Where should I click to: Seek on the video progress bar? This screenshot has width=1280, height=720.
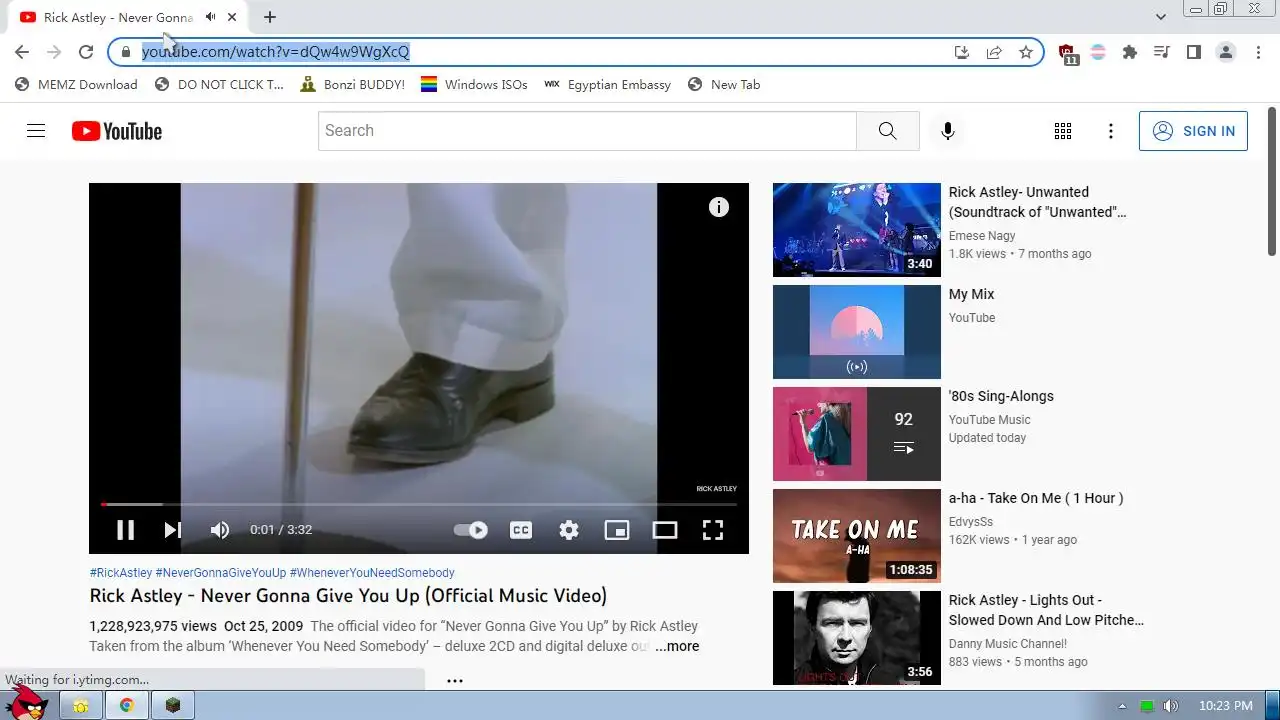[419, 504]
